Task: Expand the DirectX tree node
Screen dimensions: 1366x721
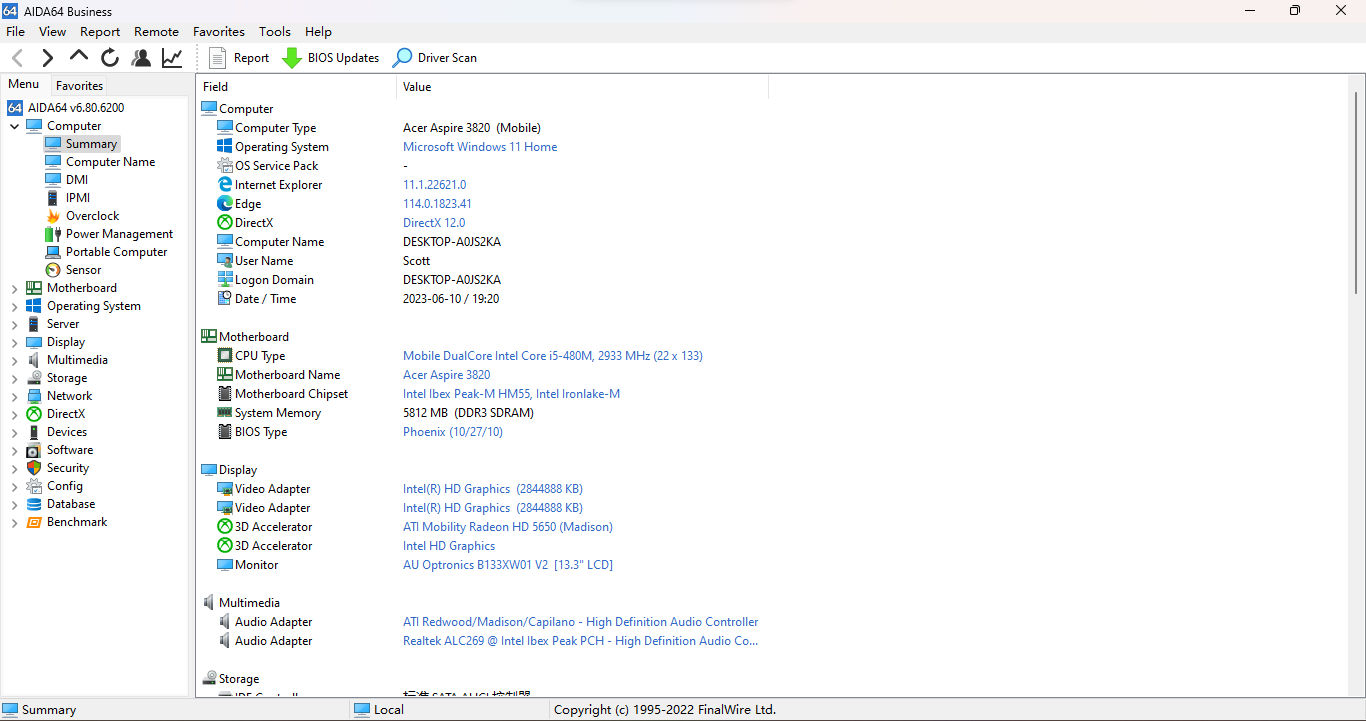Action: click(x=14, y=414)
